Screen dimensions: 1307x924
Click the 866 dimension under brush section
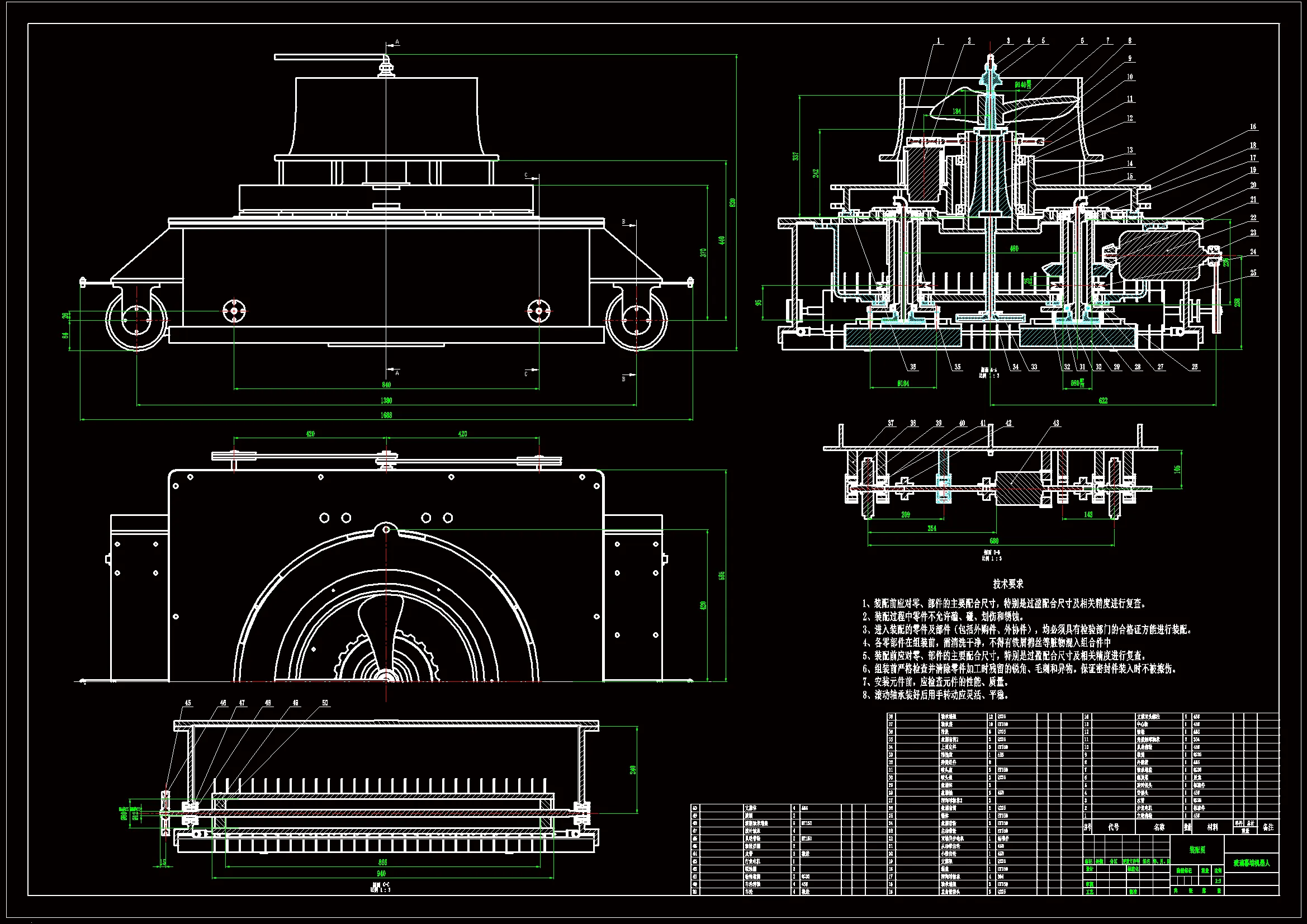[382, 863]
